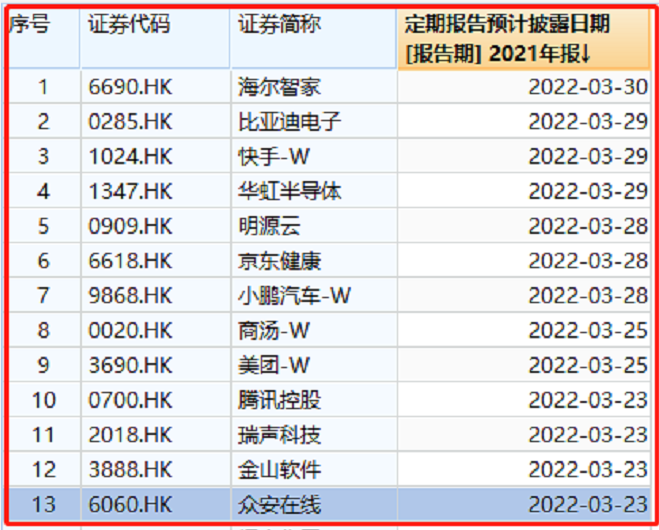Select the 快手-W name cell
659x530 pixels.
point(314,157)
